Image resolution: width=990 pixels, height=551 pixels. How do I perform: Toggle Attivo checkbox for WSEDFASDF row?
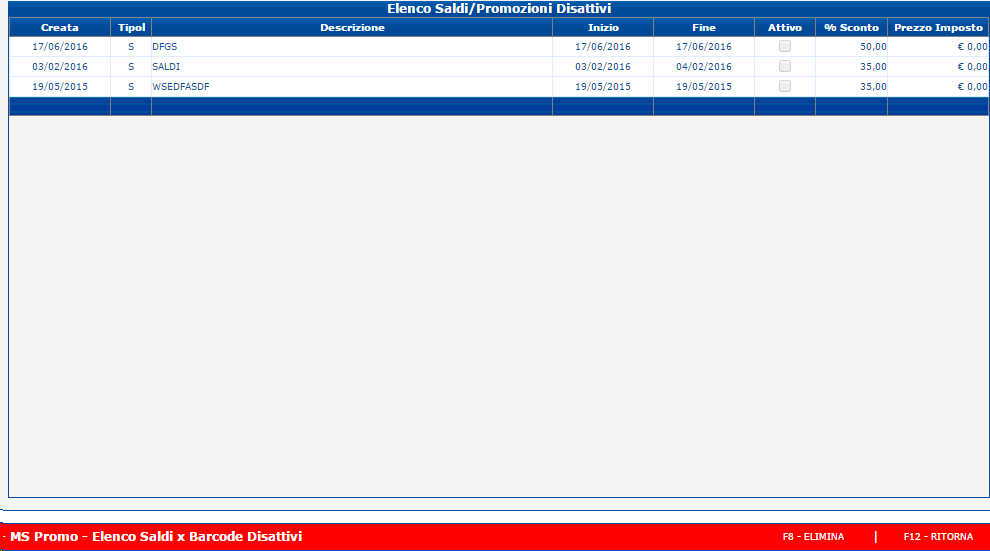coord(785,86)
